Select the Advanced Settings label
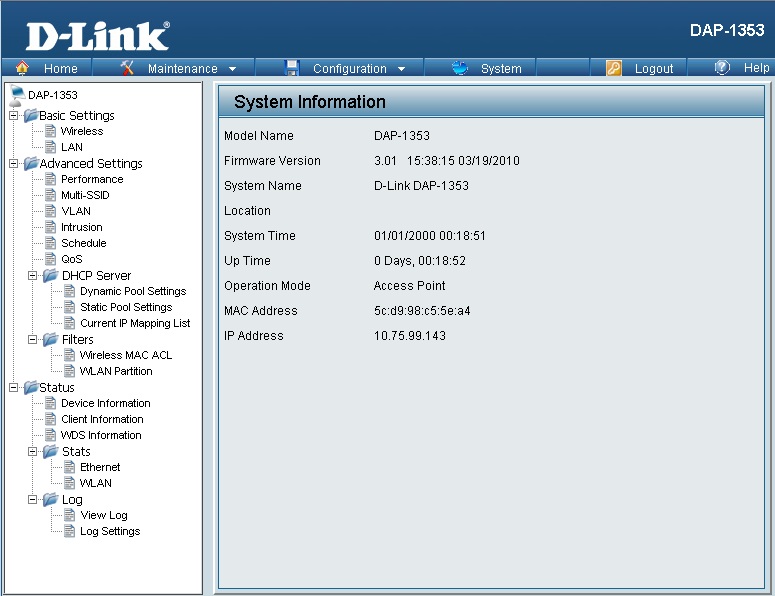Screen dimensions: 775x596 (91, 164)
